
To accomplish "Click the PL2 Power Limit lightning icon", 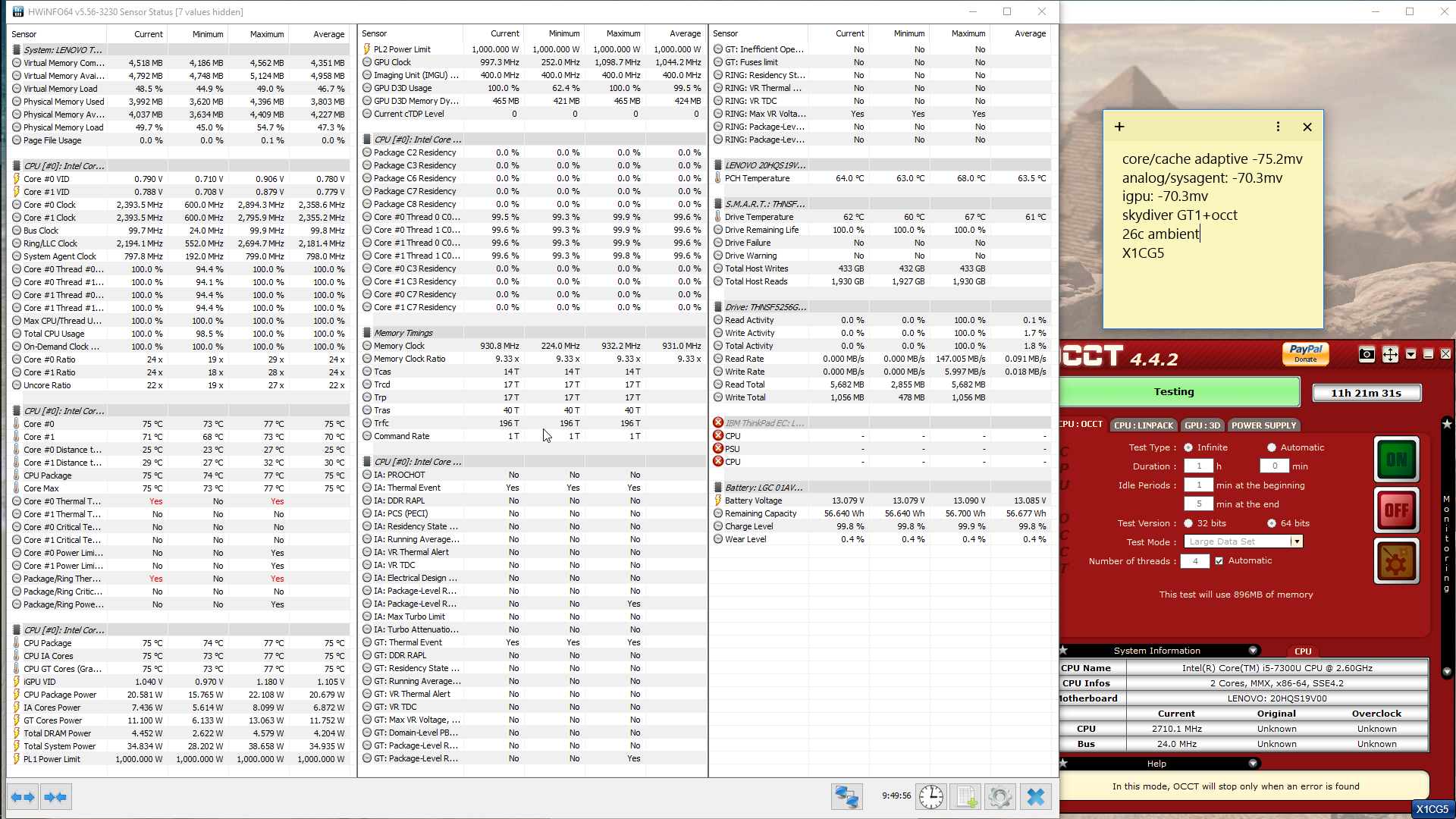I will [367, 49].
